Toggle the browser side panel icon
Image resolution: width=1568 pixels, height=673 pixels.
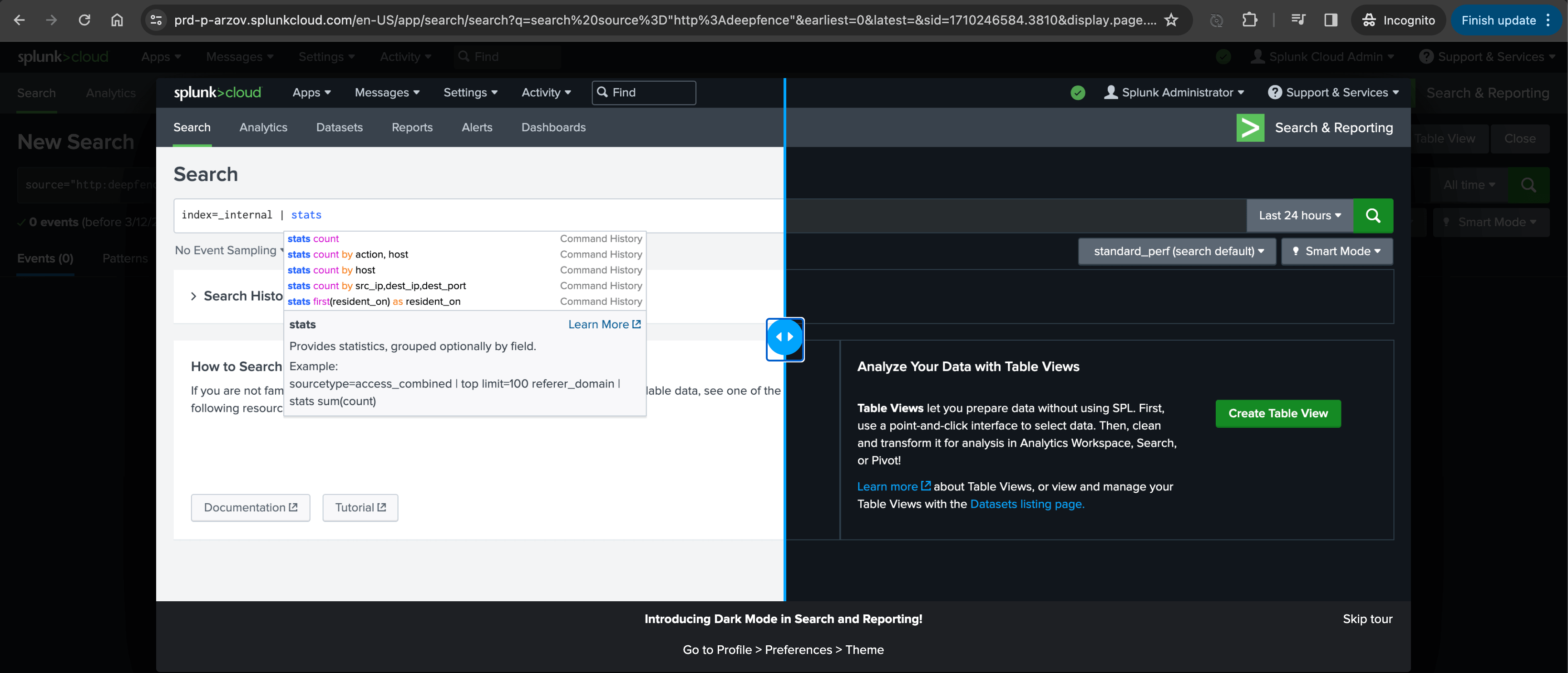pyautogui.click(x=1331, y=20)
